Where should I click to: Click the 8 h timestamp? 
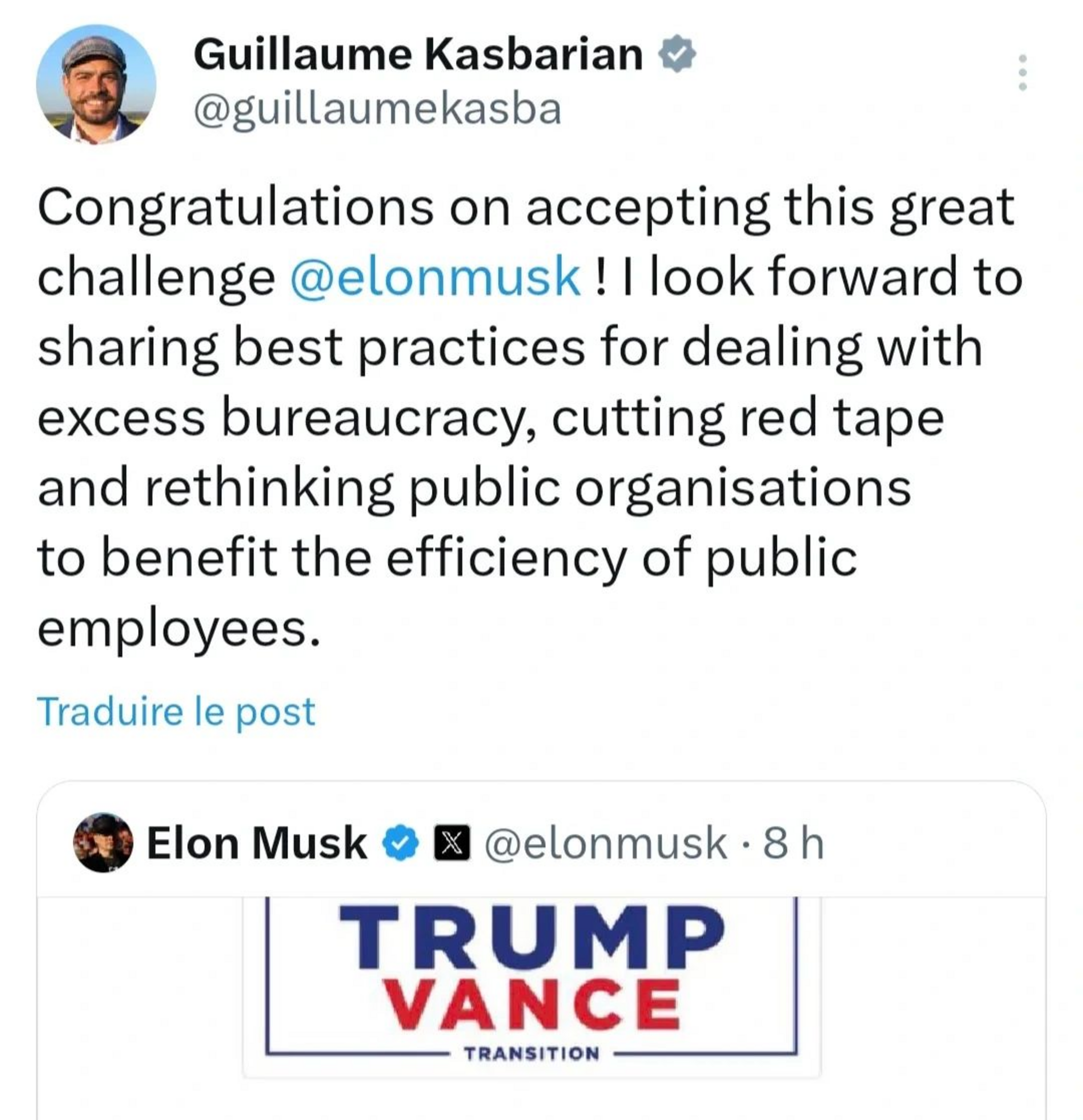[794, 843]
